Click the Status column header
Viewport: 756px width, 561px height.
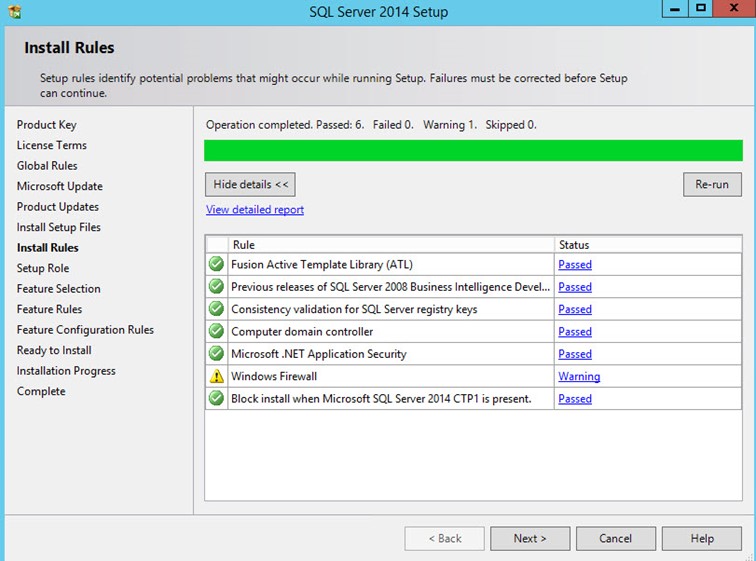(574, 244)
